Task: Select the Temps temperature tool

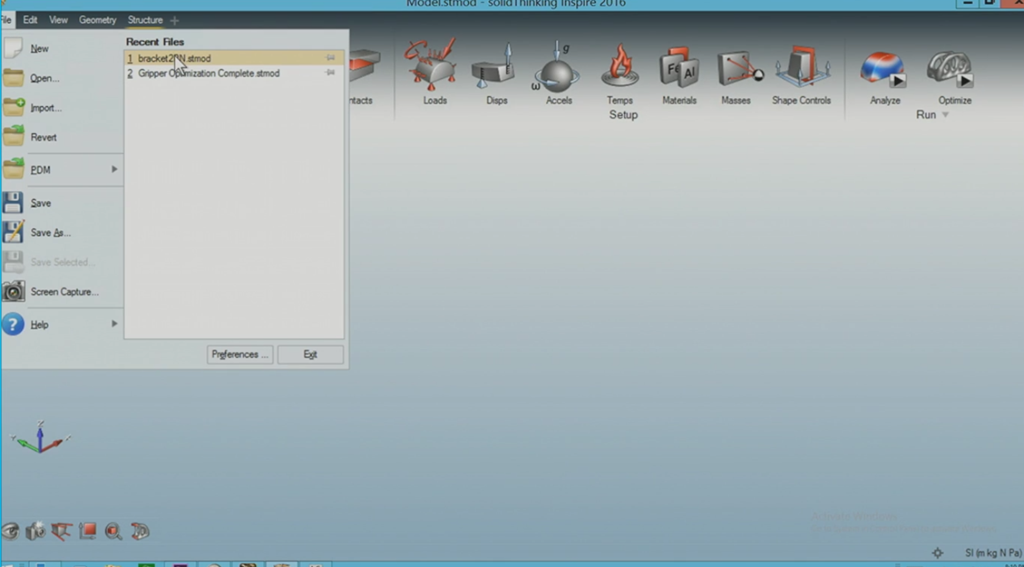Action: coord(620,71)
